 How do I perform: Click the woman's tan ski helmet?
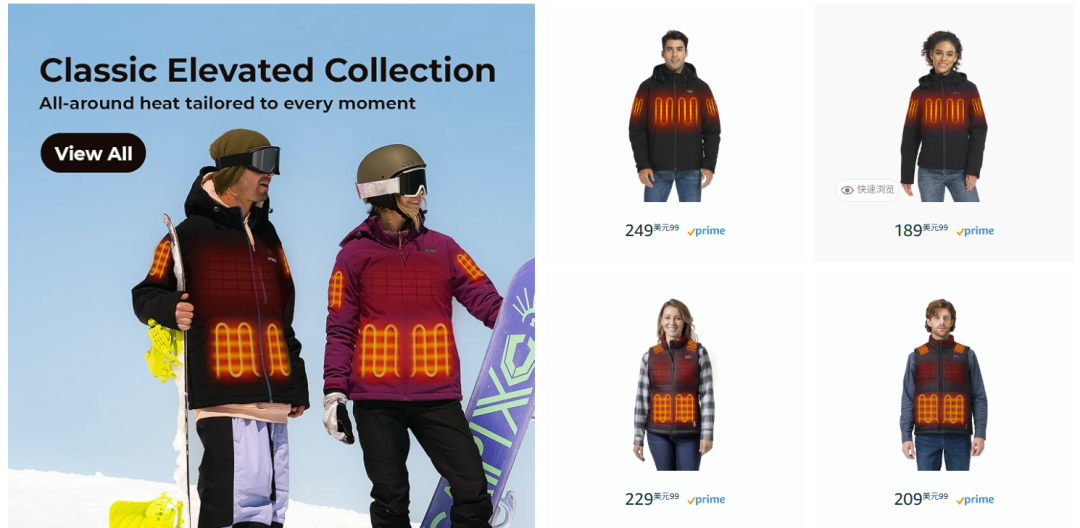pos(390,163)
